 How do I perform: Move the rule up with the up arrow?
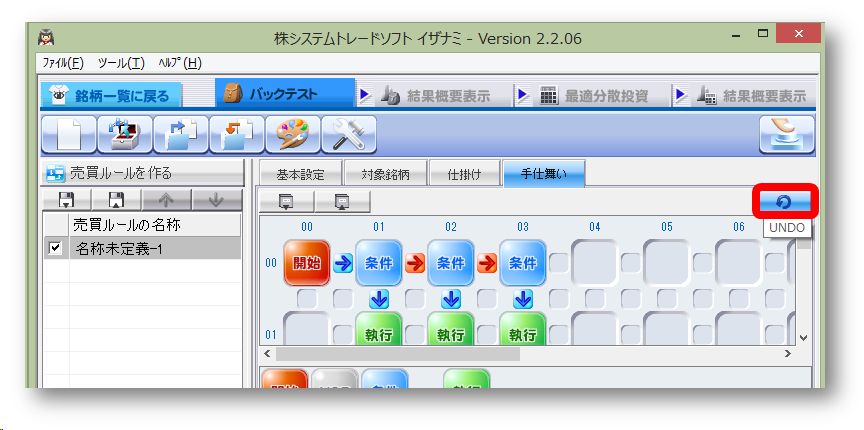[x=166, y=201]
